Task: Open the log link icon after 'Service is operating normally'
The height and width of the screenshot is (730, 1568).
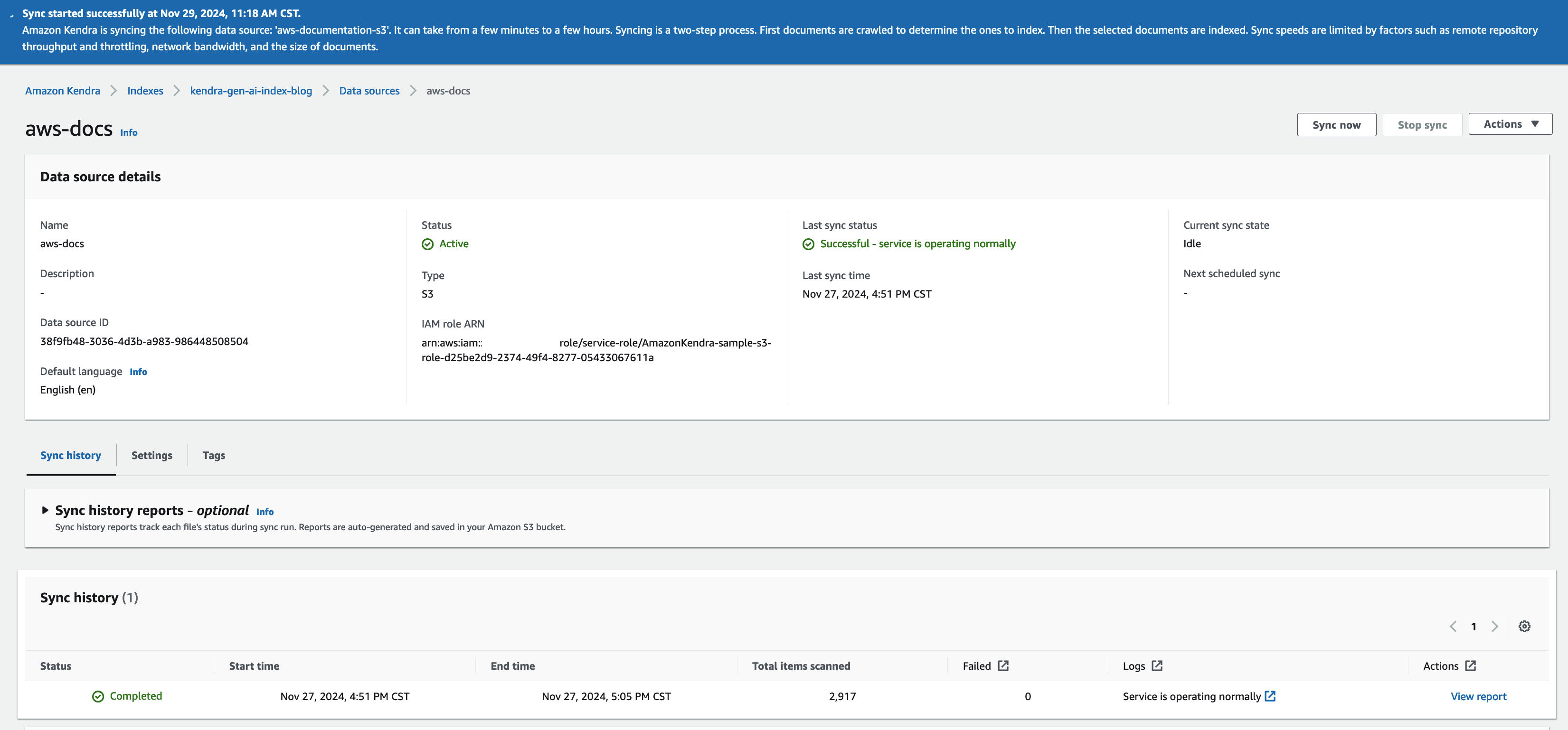Action: [x=1270, y=696]
